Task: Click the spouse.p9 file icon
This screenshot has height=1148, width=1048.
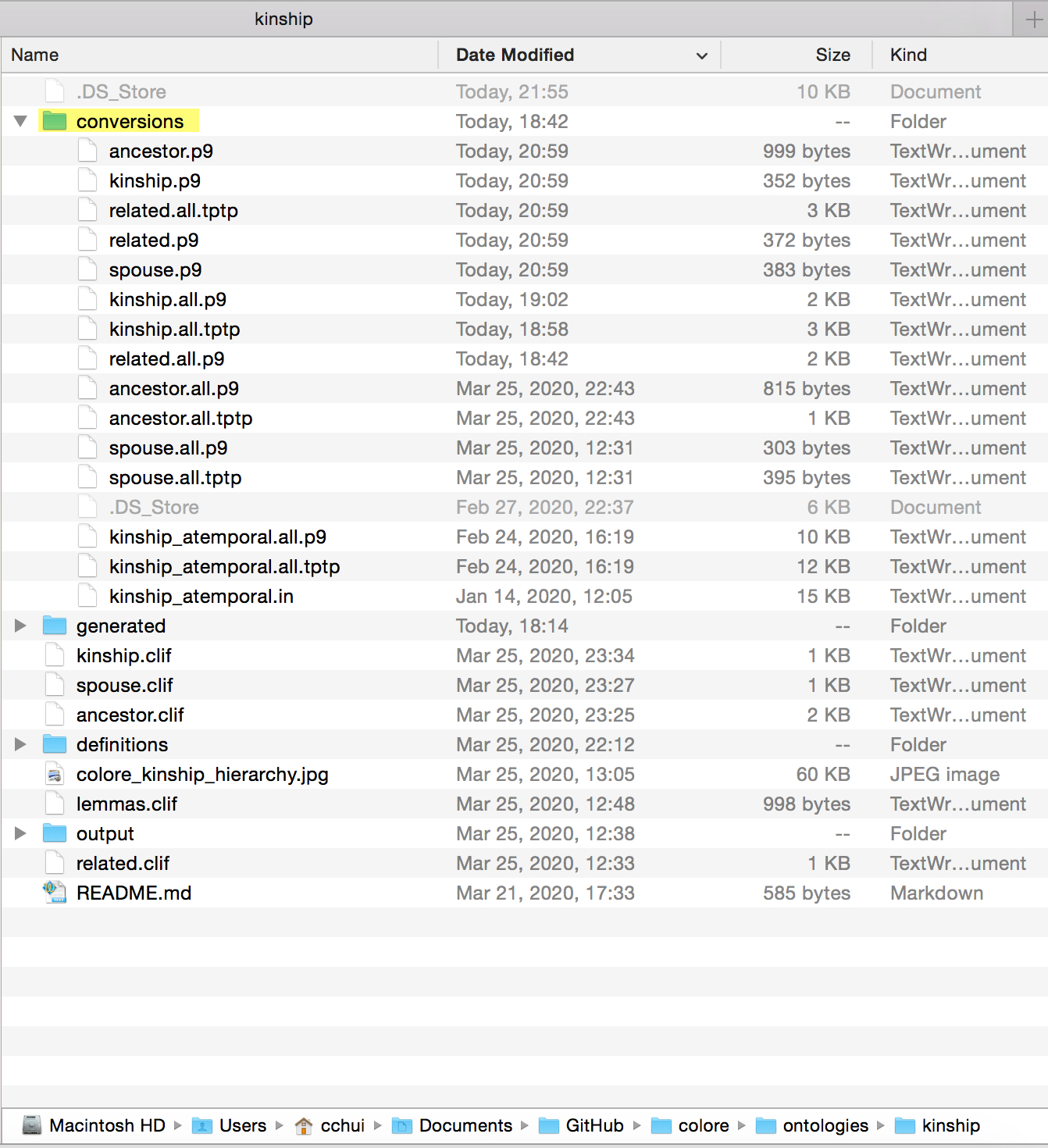Action: pyautogui.click(x=87, y=269)
